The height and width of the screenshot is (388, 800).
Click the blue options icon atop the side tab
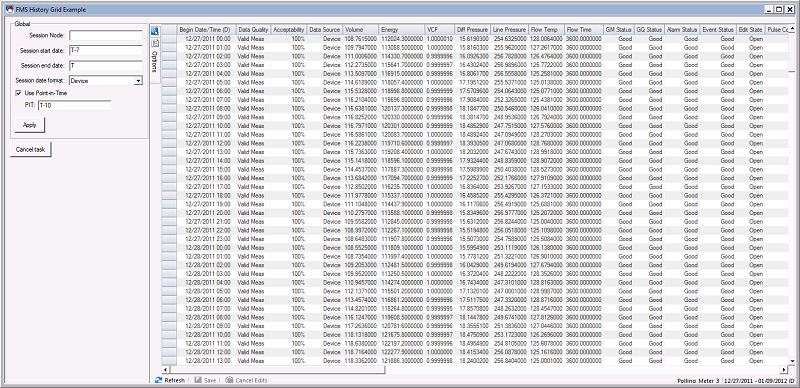tap(155, 31)
